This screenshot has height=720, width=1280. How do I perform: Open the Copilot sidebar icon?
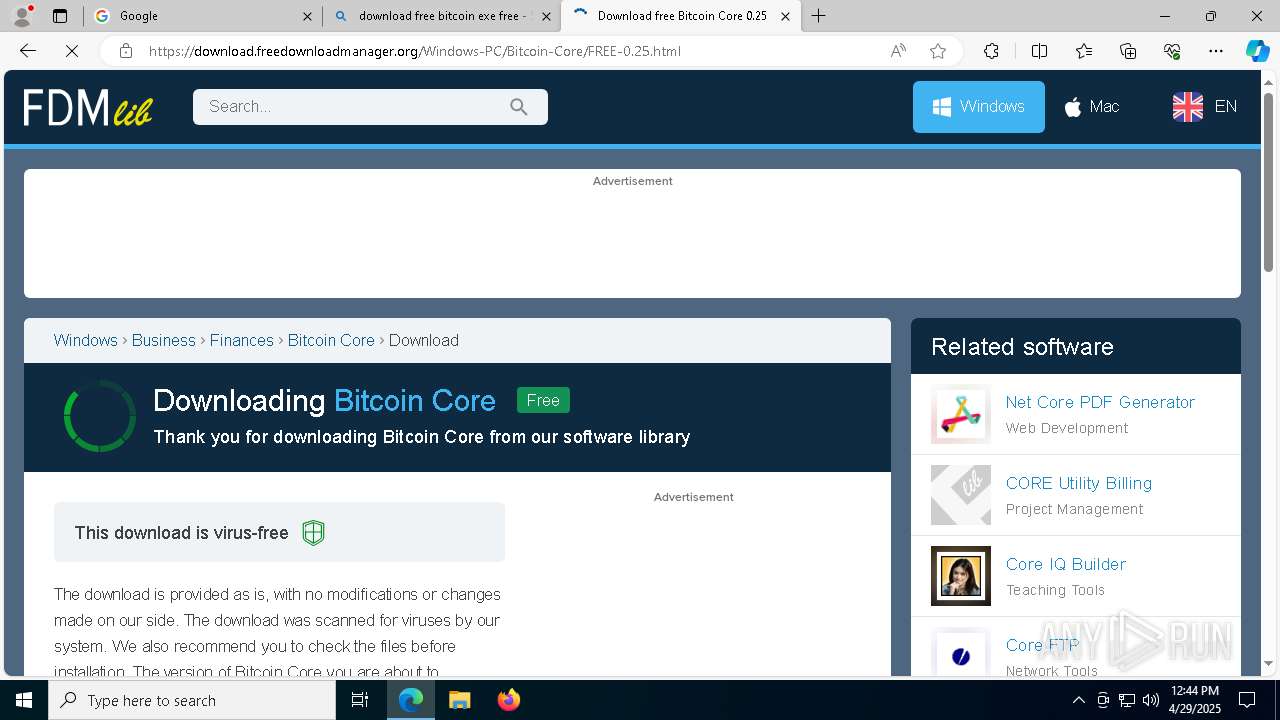[x=1257, y=51]
